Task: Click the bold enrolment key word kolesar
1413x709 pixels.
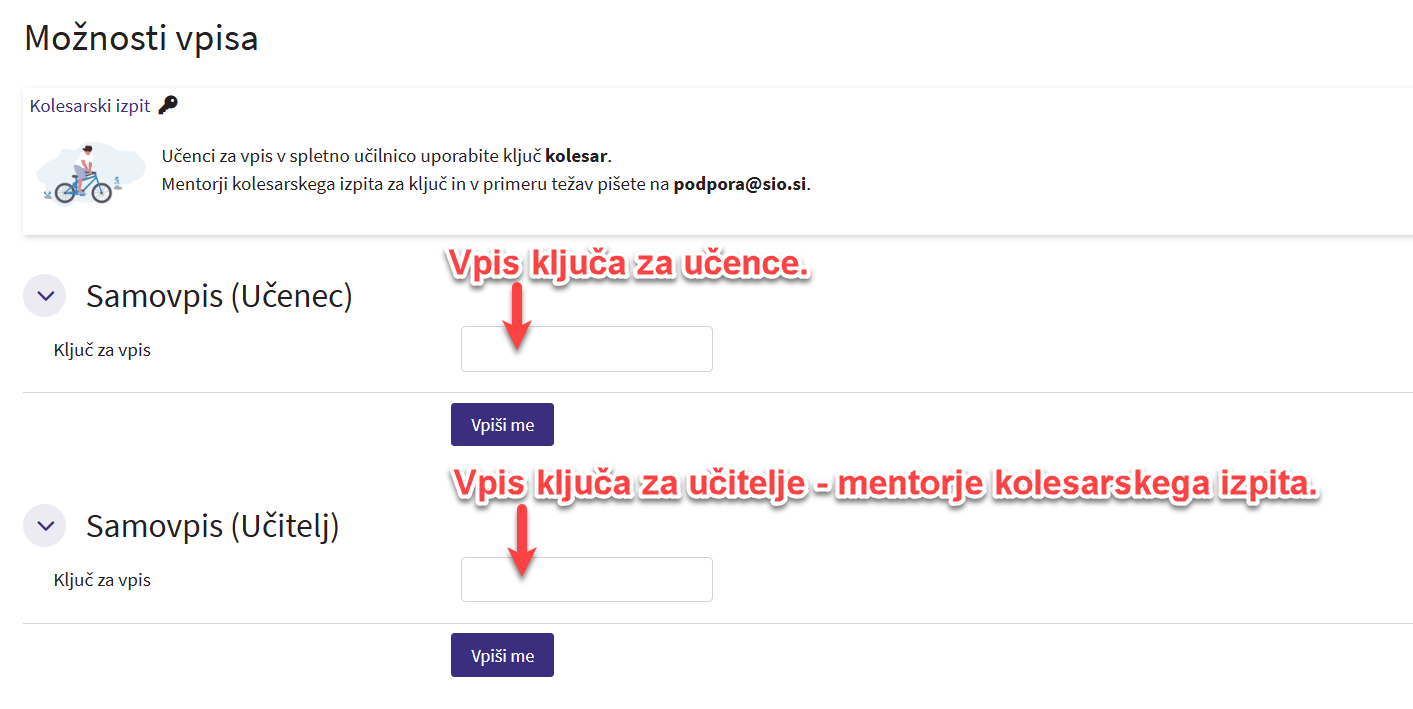Action: [x=576, y=157]
